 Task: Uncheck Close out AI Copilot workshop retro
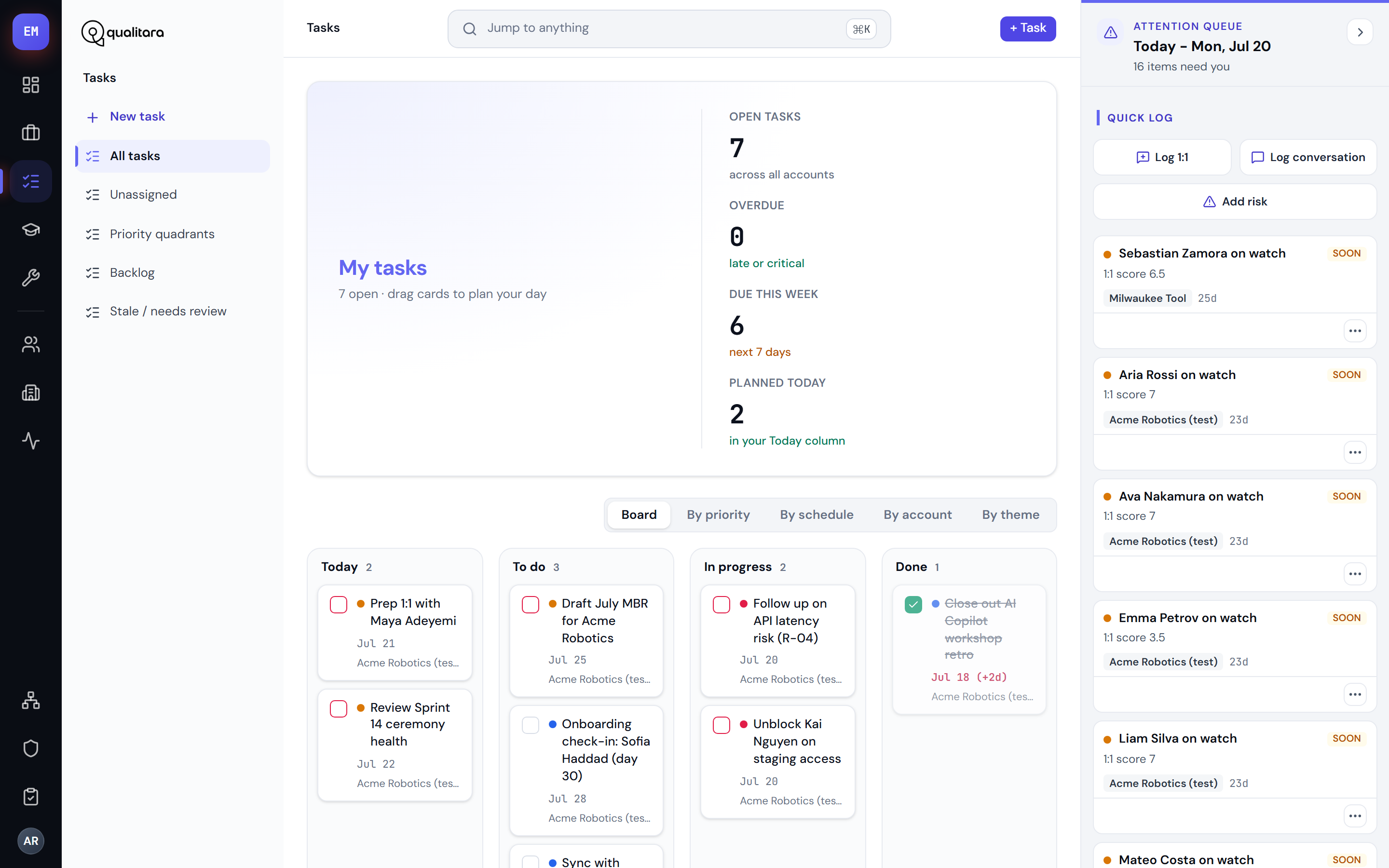point(913,605)
